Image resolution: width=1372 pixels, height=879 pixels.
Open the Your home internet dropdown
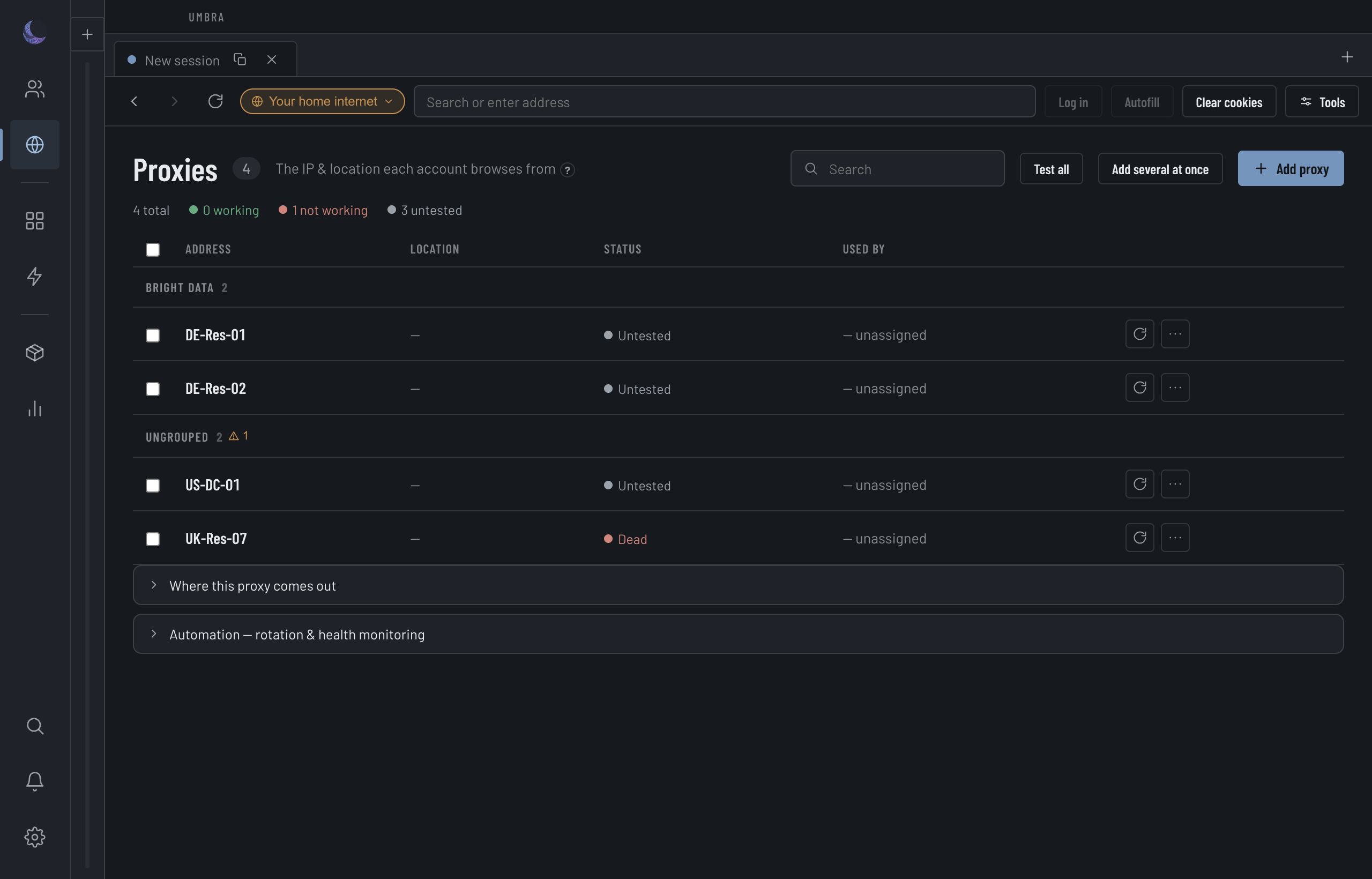coord(323,101)
